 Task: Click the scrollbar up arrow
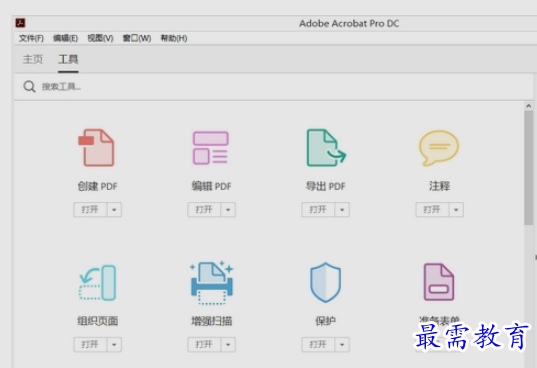click(528, 106)
